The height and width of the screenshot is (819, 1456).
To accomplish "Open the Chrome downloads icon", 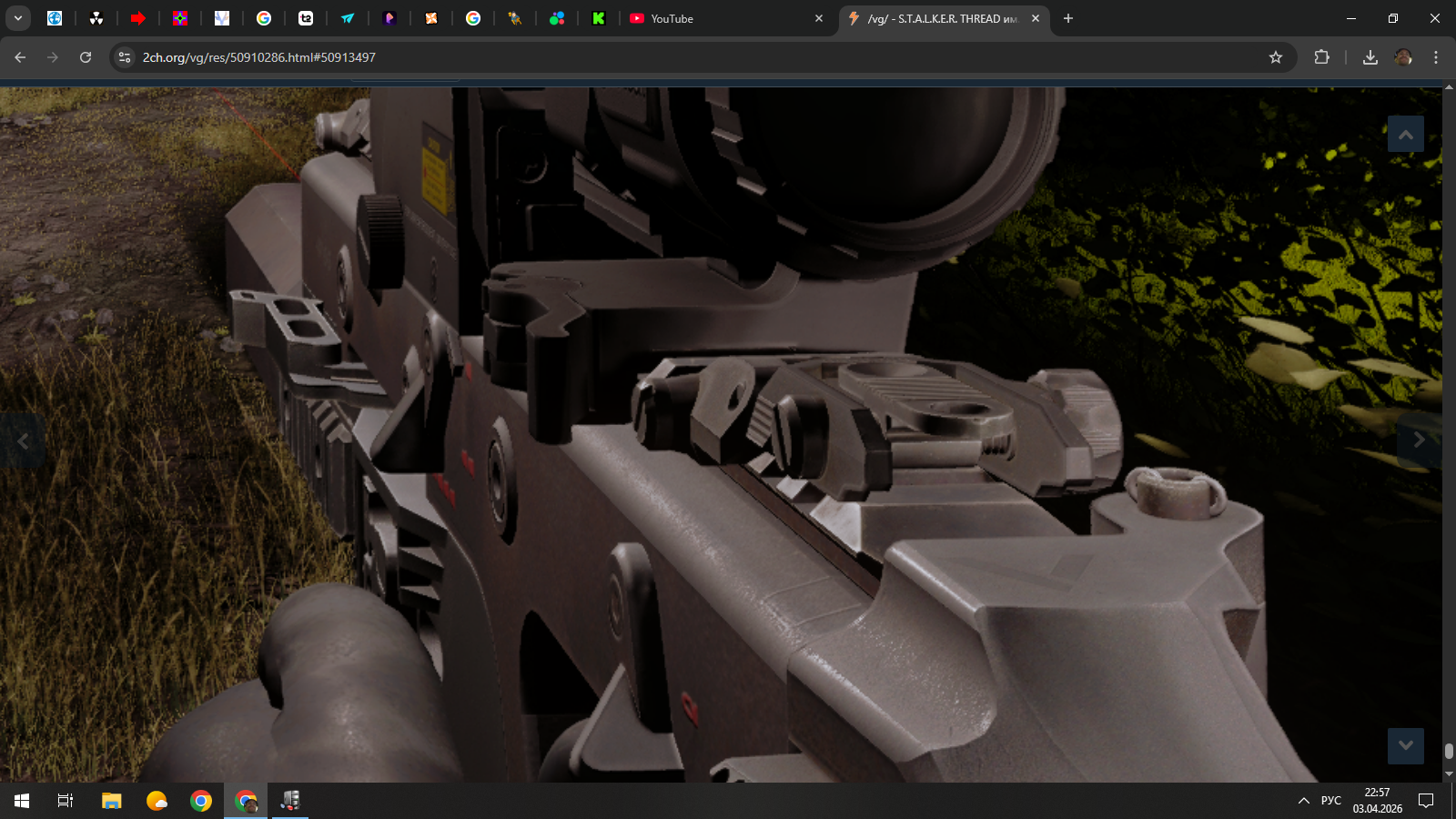I will [1370, 57].
